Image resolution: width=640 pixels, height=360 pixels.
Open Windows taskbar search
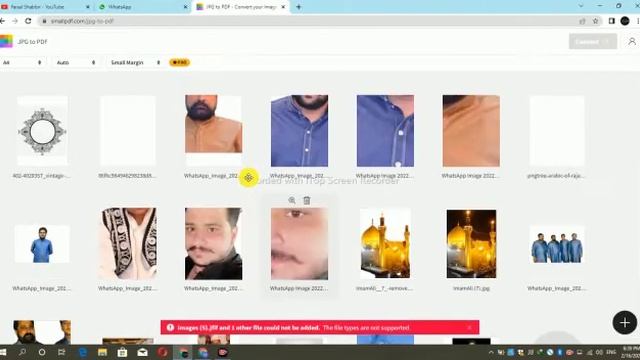coord(22,352)
